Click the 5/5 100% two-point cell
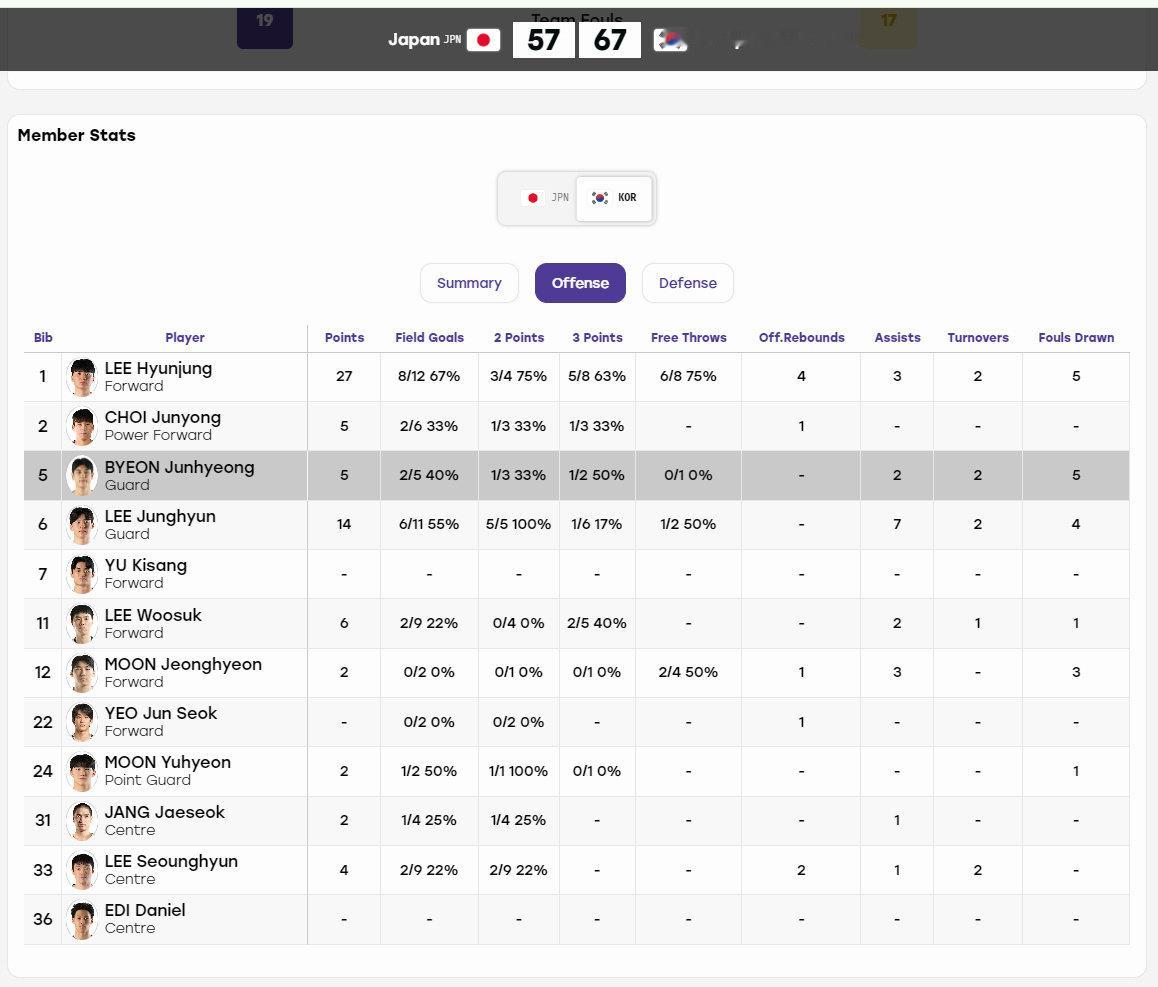The height and width of the screenshot is (987, 1158). tap(518, 525)
